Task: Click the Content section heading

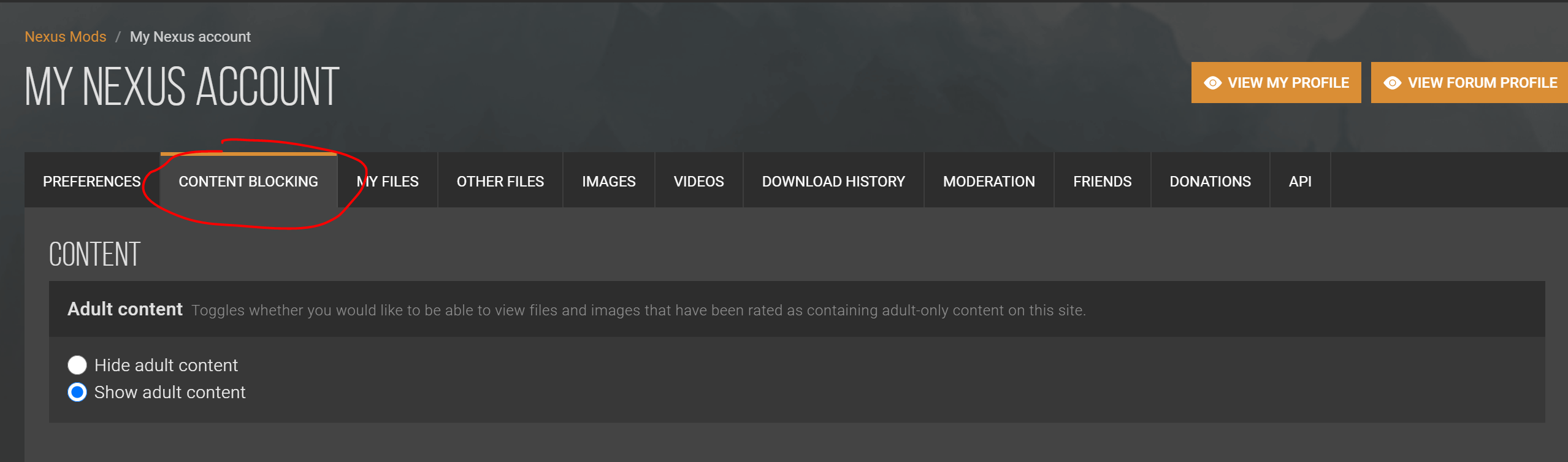Action: 95,255
